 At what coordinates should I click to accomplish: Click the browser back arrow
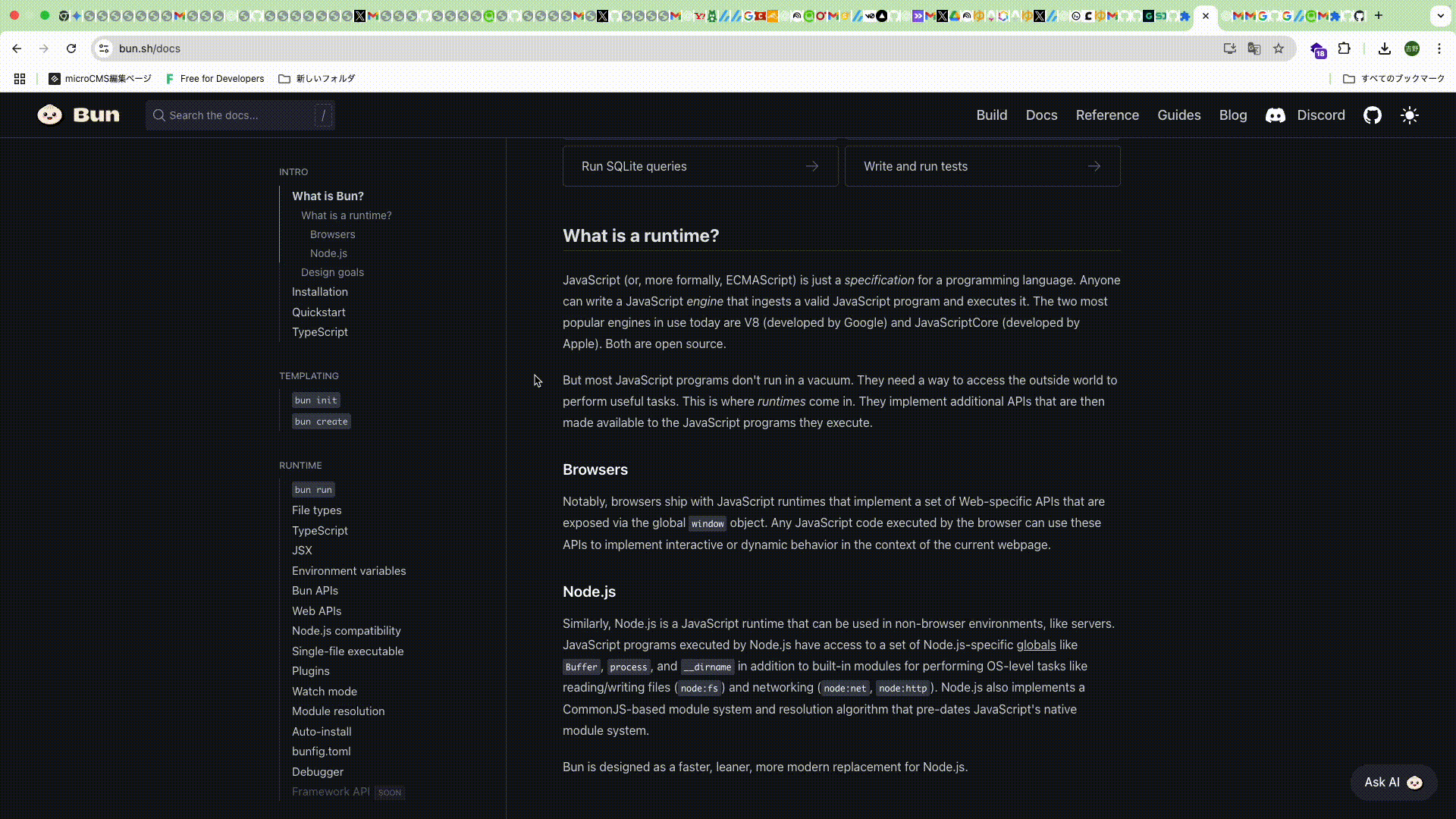pyautogui.click(x=17, y=49)
